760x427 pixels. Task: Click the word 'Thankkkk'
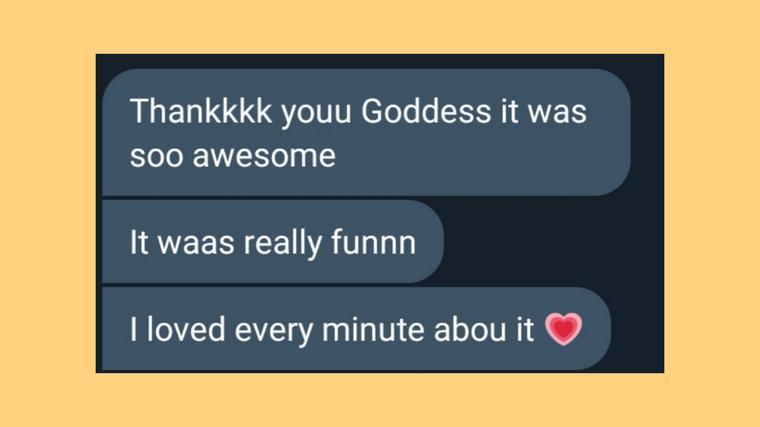[201, 111]
